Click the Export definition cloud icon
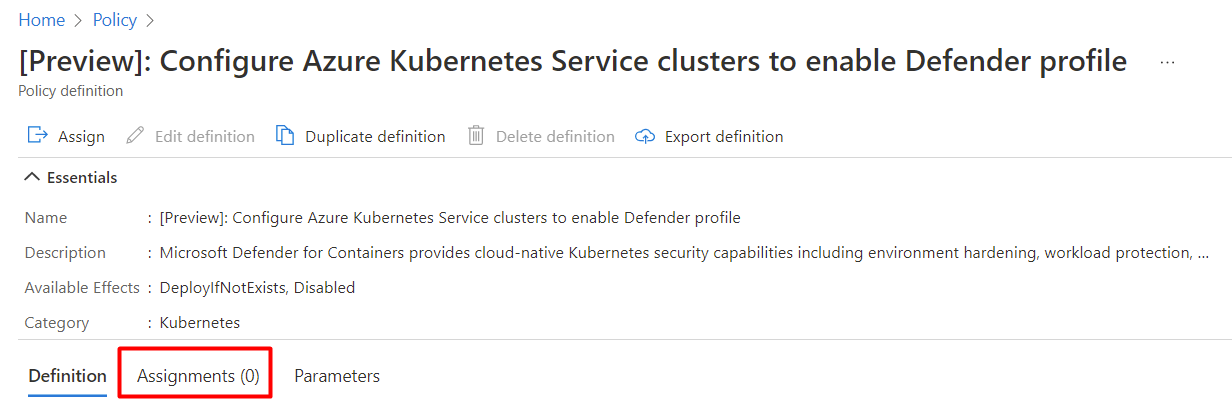Image resolution: width=1232 pixels, height=405 pixels. click(x=645, y=136)
